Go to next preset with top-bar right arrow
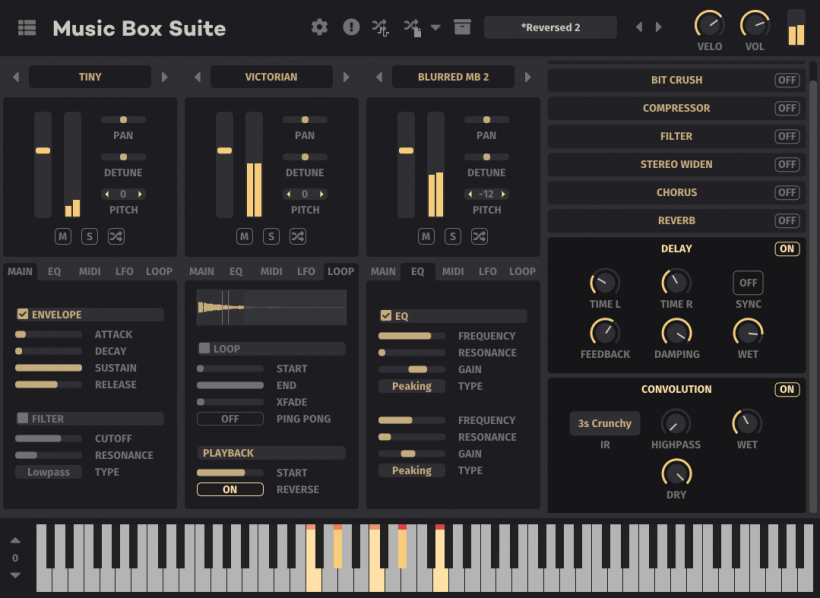 click(x=658, y=27)
